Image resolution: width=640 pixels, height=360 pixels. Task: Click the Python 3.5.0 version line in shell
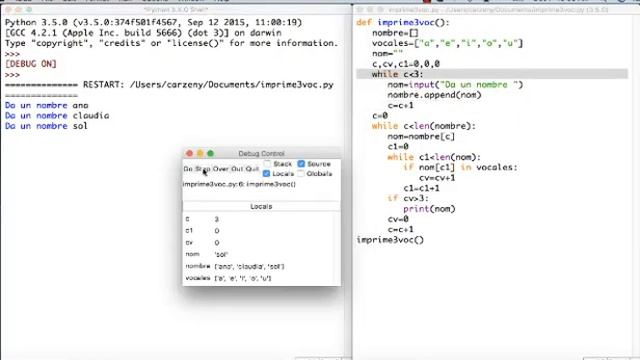153,22
